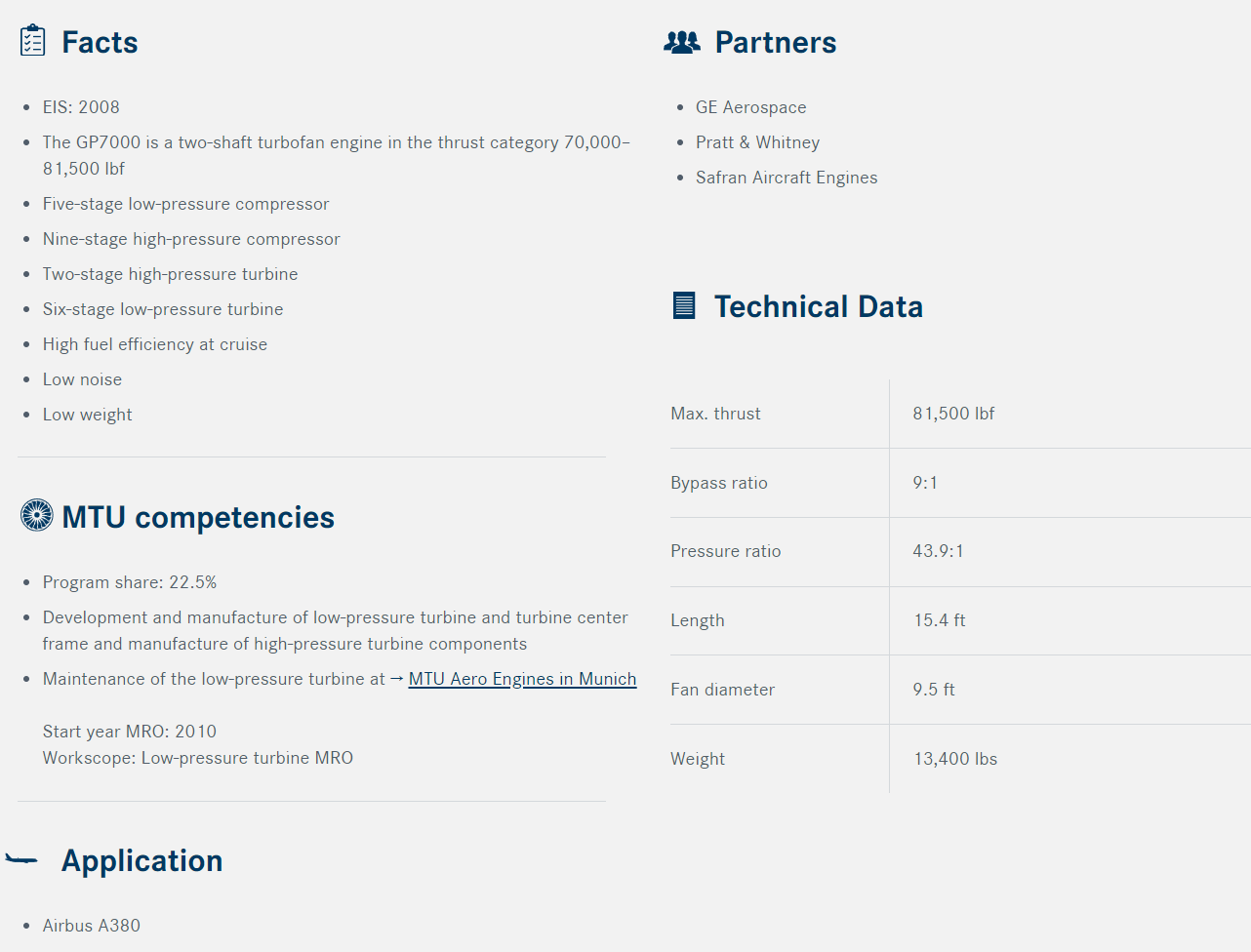Viewport: 1251px width, 952px height.
Task: Open the MTU Aero Engines in Munich link
Action: pos(522,679)
